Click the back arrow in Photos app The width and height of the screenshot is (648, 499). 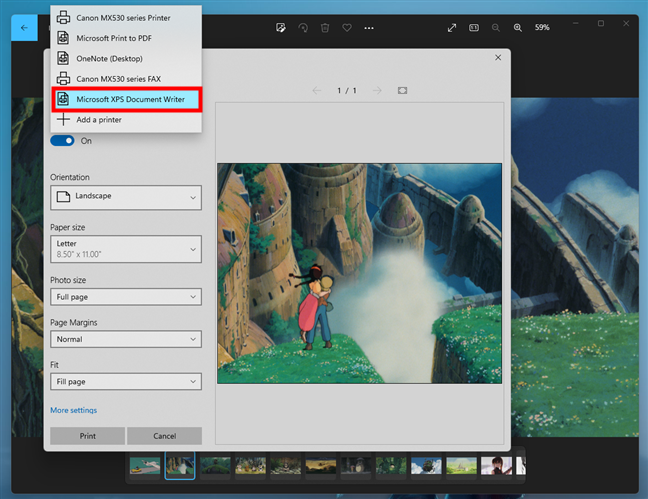pos(24,28)
